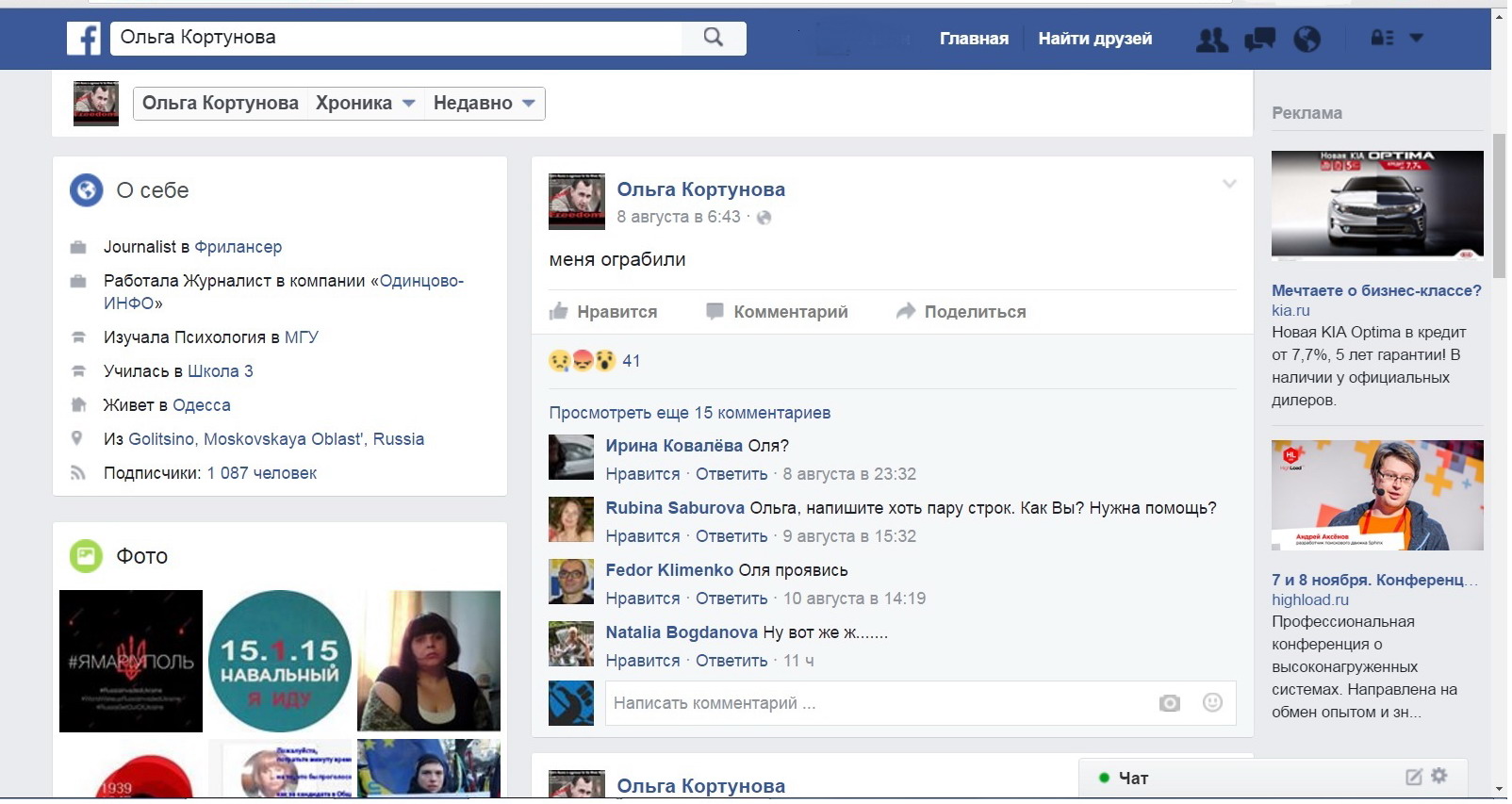
Task: Open Найти друзей in top navigation
Action: tap(1094, 39)
